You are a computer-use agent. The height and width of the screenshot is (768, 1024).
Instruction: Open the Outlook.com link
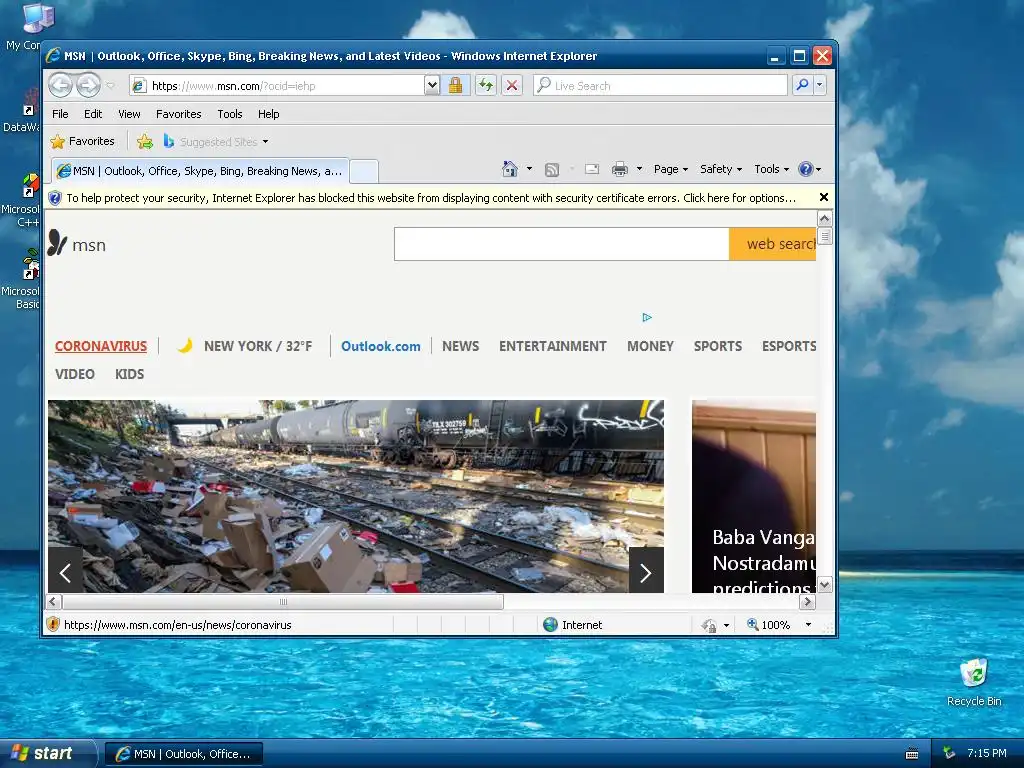click(x=381, y=346)
